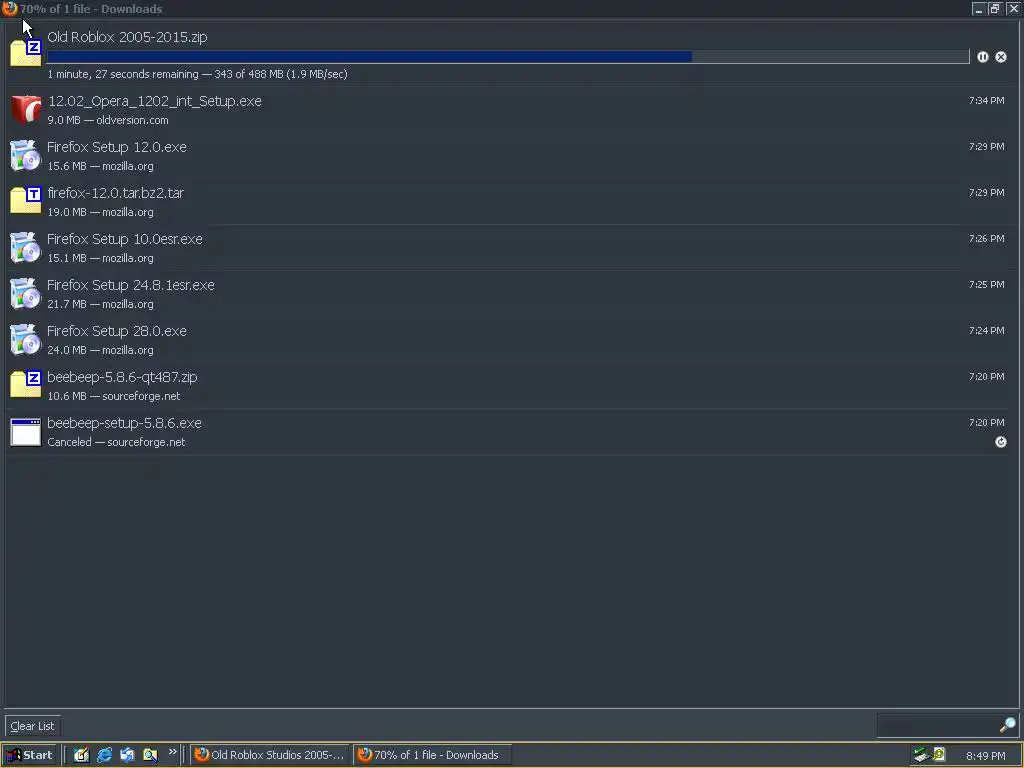Viewport: 1024px width, 768px height.
Task: Click the 8:49 PM system clock
Action: click(985, 756)
